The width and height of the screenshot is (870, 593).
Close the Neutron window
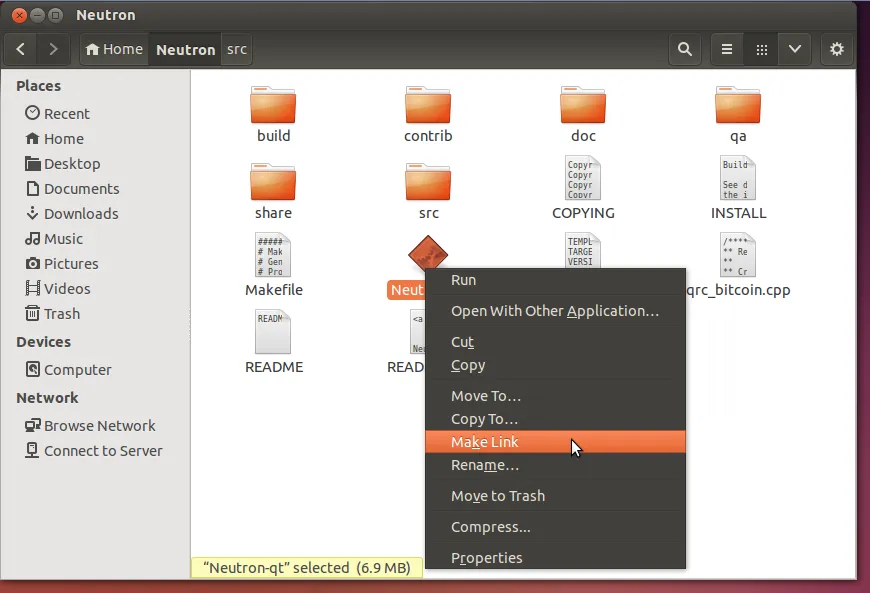tap(19, 15)
